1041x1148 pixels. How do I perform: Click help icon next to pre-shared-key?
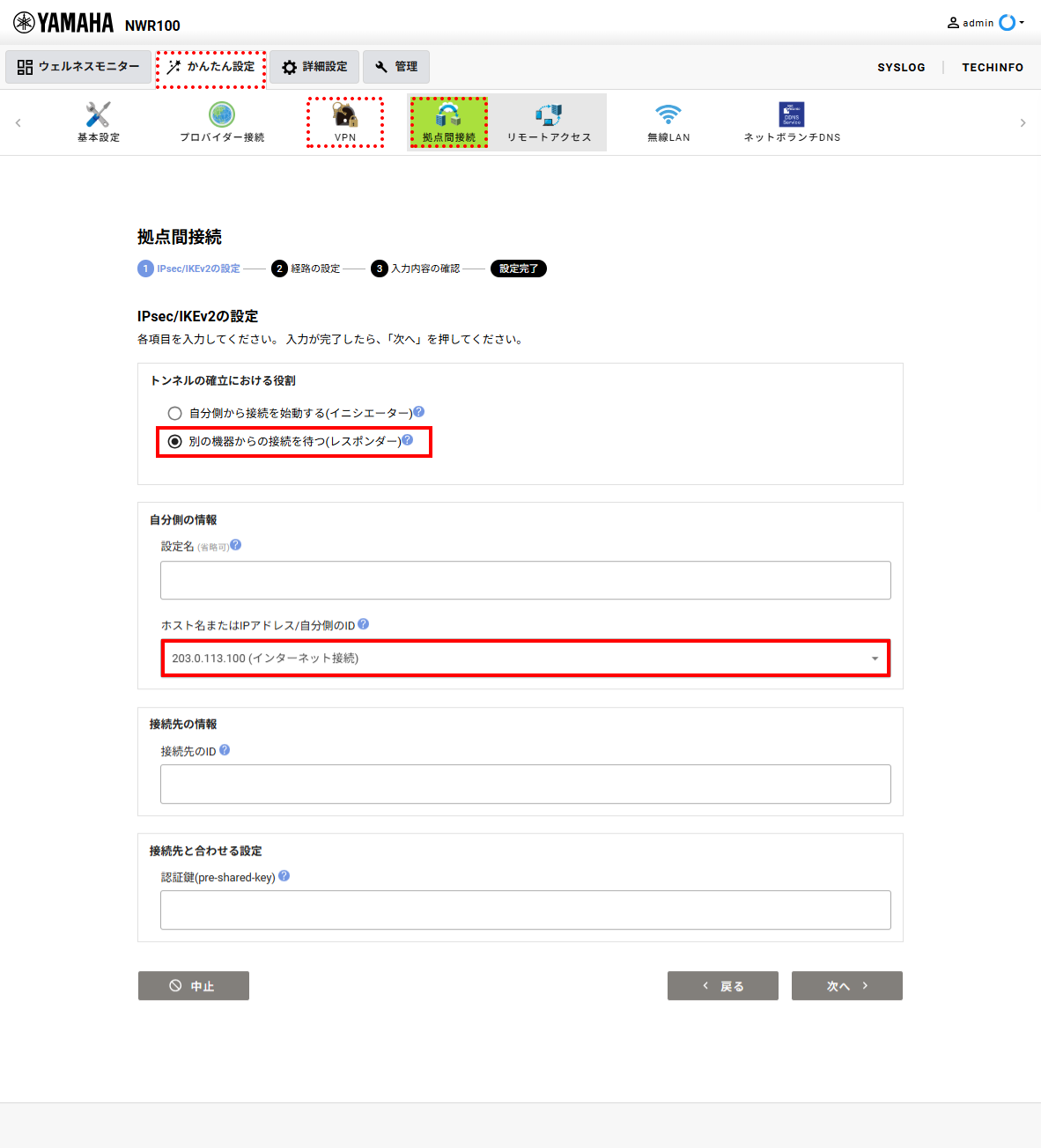(x=284, y=876)
